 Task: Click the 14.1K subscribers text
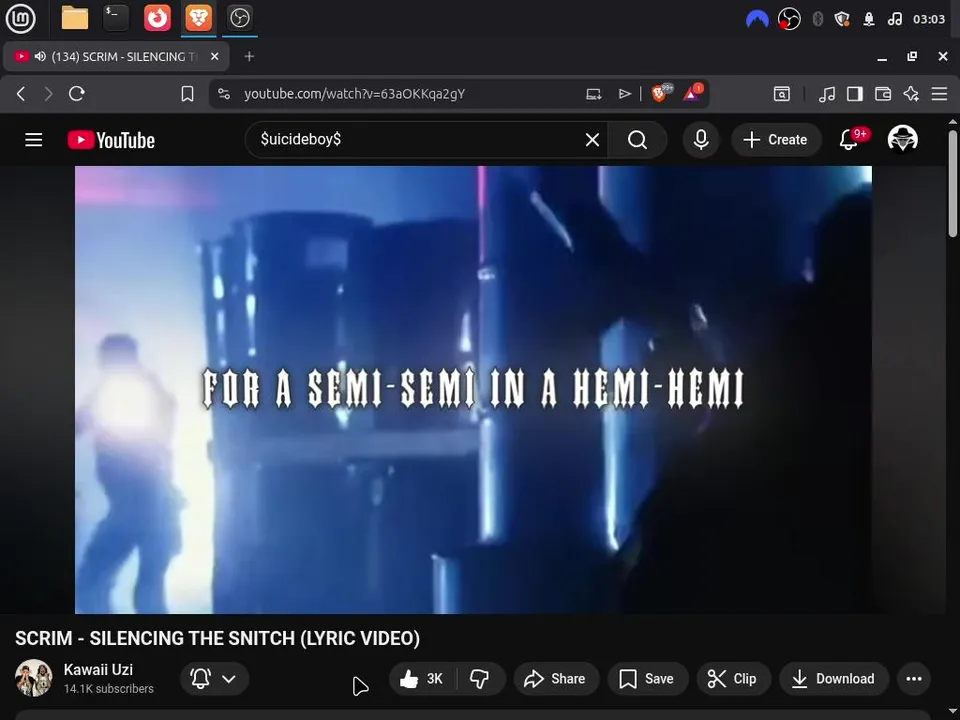click(x=108, y=689)
